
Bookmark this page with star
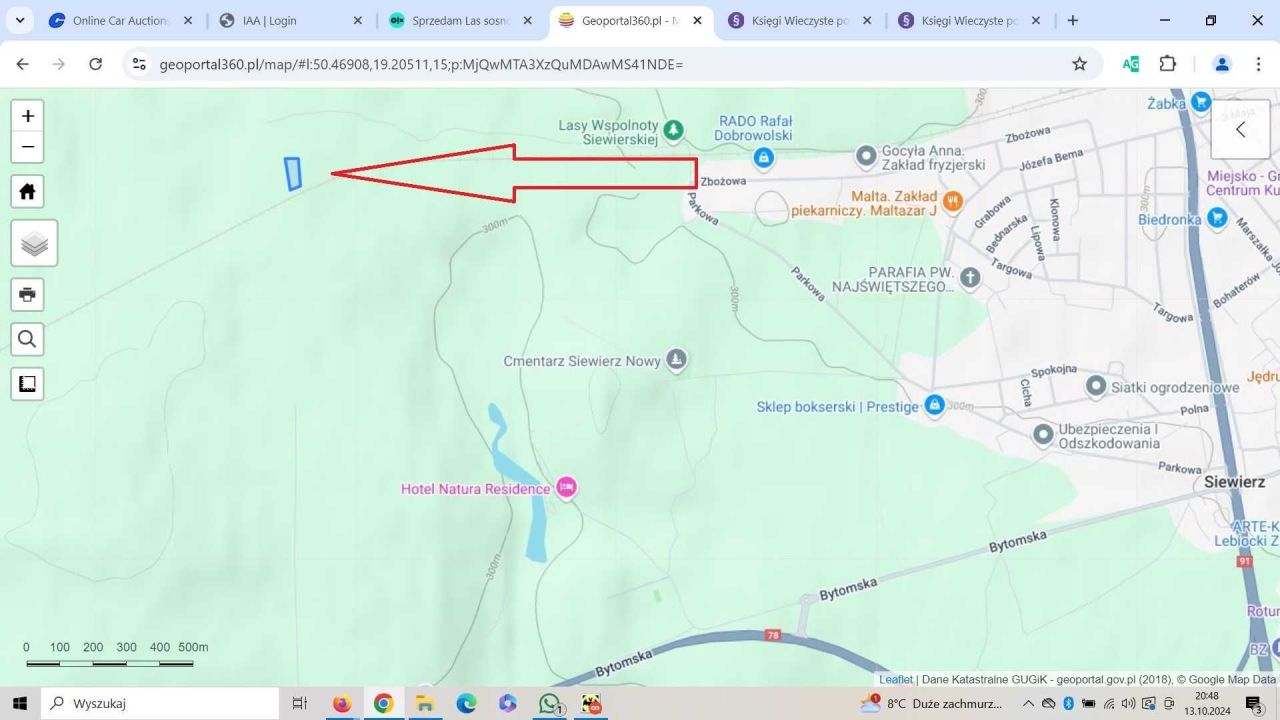[1079, 64]
